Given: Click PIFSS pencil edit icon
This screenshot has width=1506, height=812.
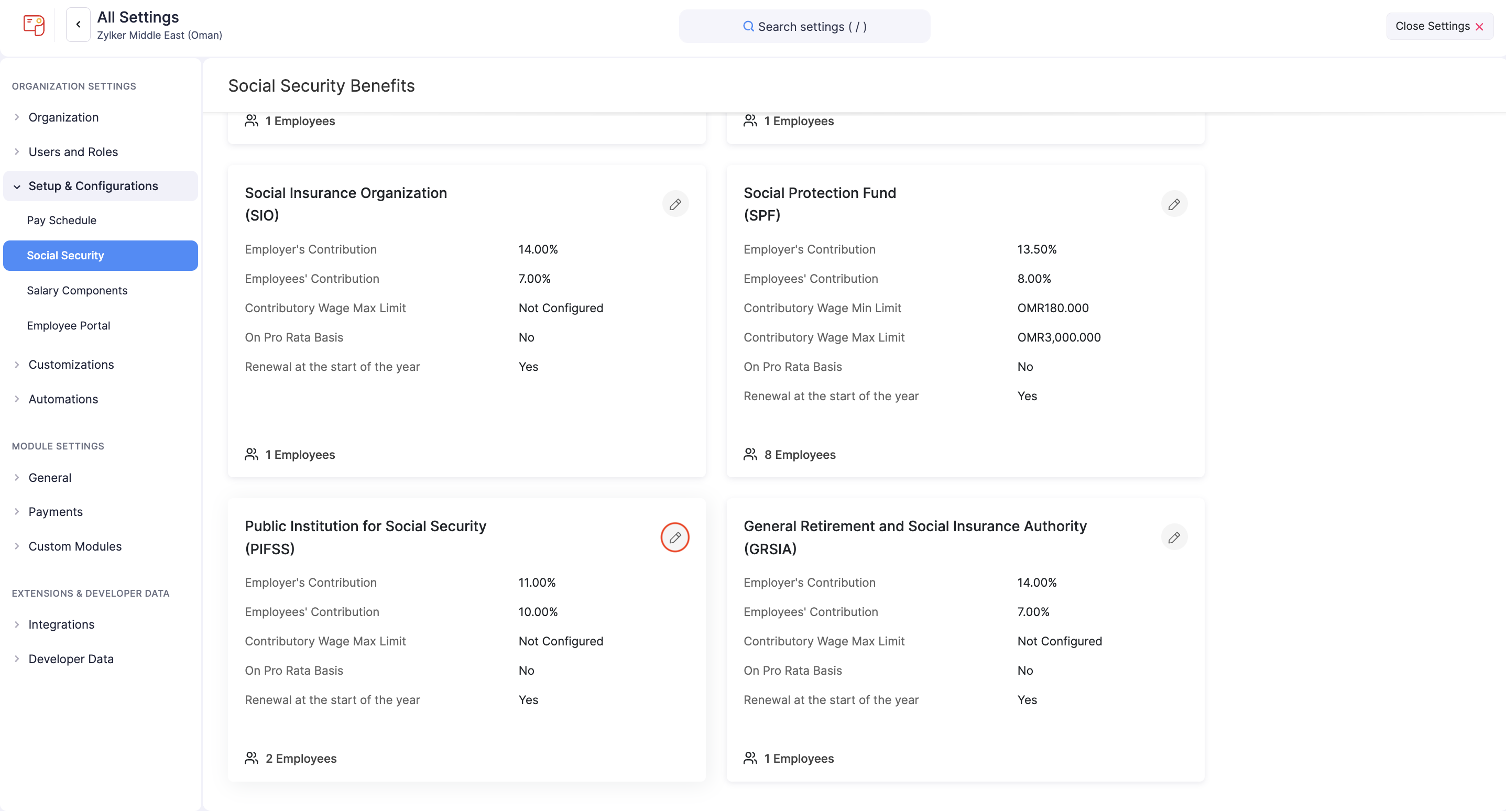Looking at the screenshot, I should (674, 537).
